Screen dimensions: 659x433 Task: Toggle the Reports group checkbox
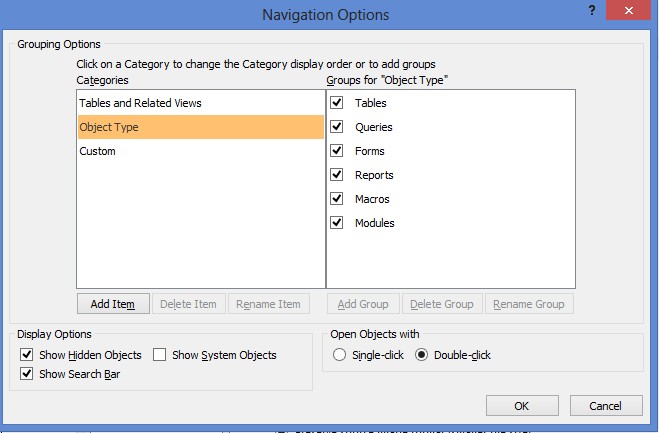(x=337, y=175)
